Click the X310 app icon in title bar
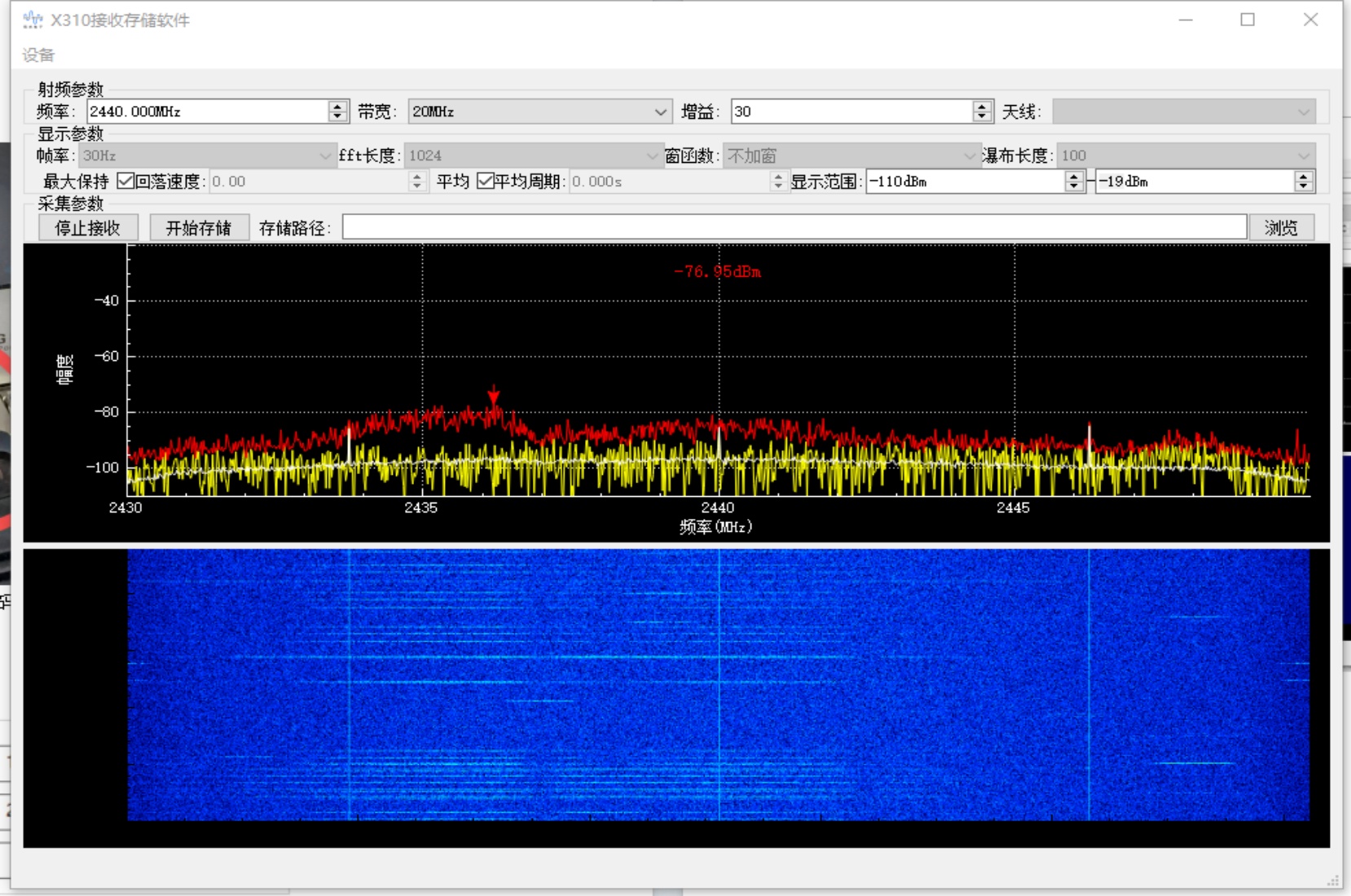Image resolution: width=1351 pixels, height=896 pixels. pyautogui.click(x=33, y=20)
